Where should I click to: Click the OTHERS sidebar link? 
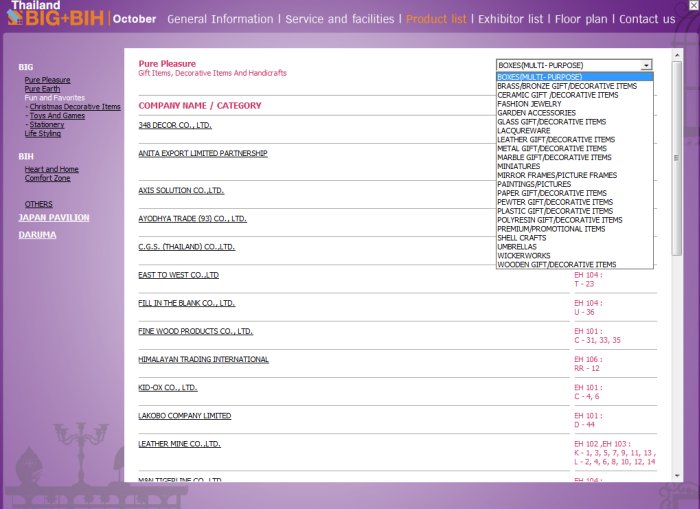39,204
